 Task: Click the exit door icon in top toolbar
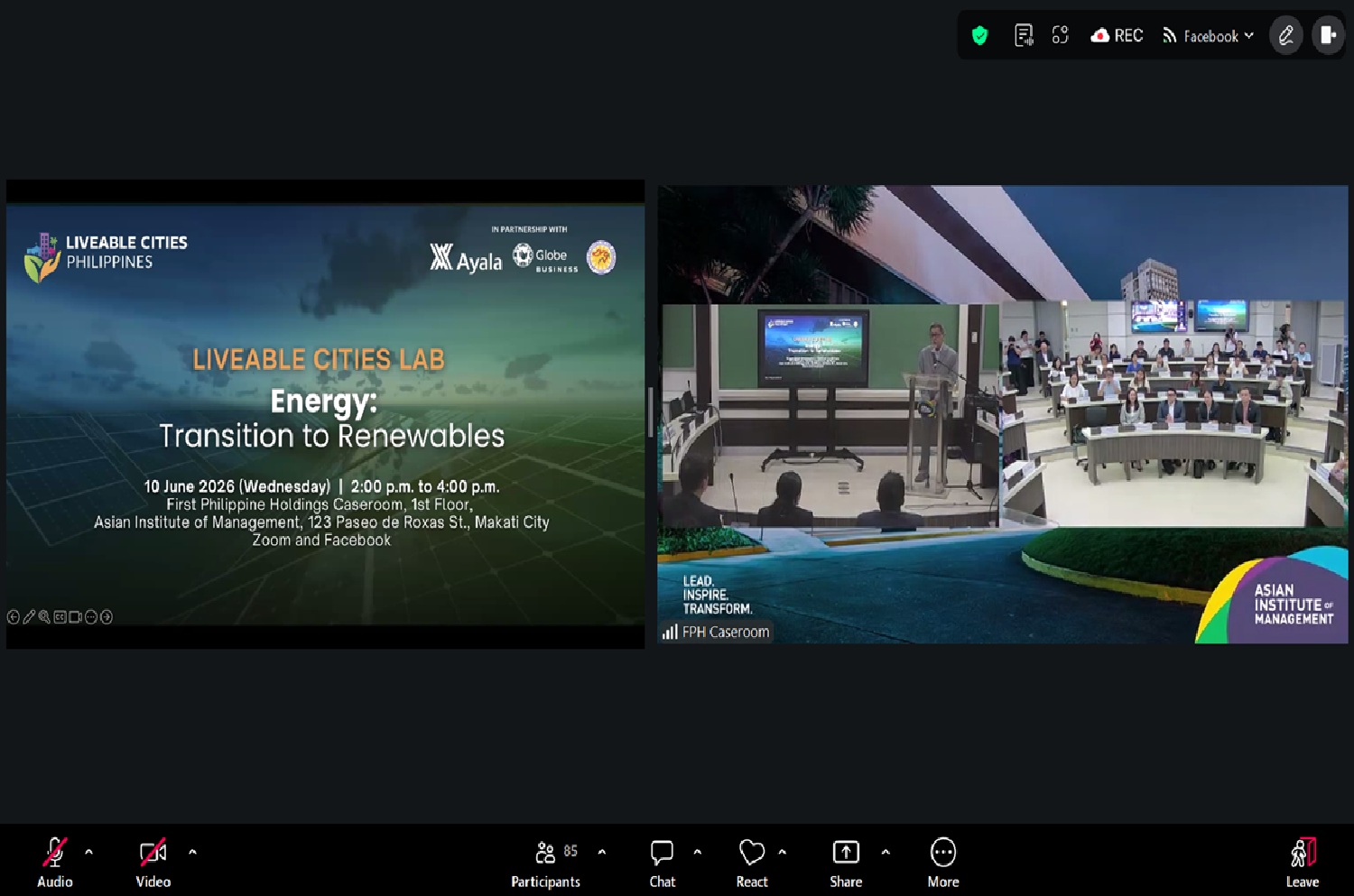[x=1329, y=36]
